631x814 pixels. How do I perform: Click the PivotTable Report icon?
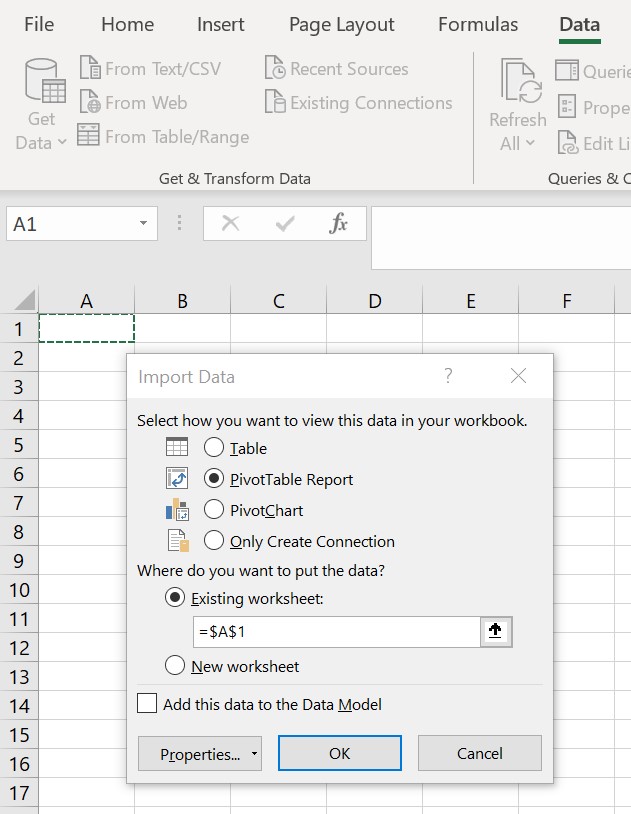[x=177, y=478]
